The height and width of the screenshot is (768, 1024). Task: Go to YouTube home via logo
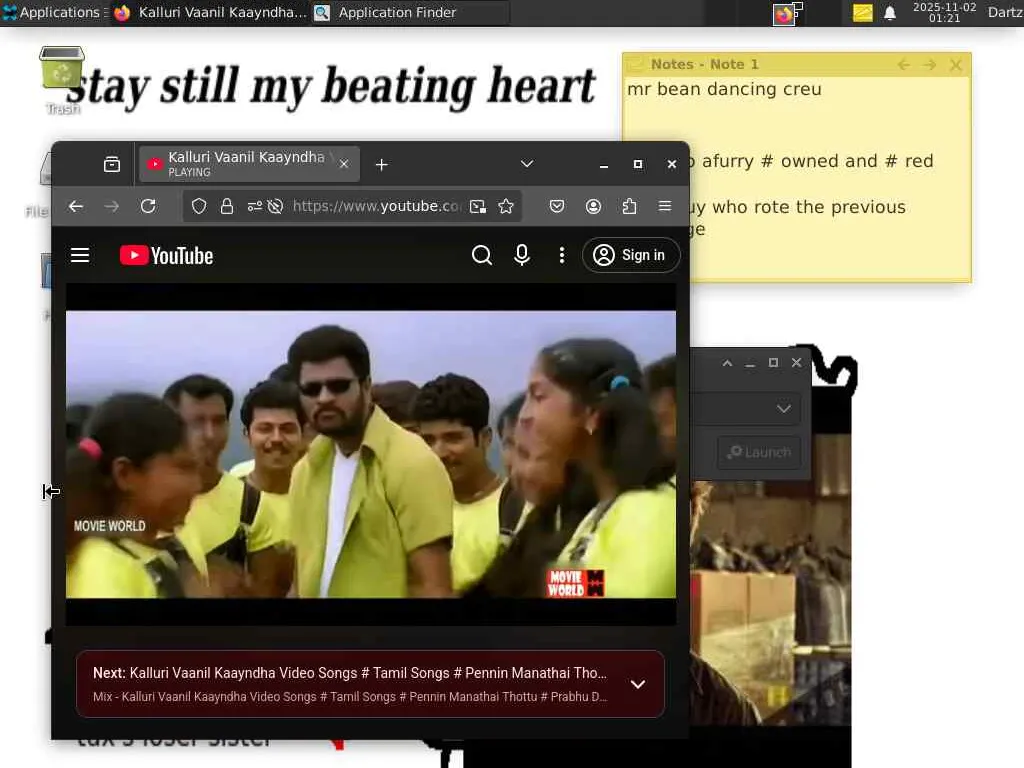pyautogui.click(x=167, y=255)
